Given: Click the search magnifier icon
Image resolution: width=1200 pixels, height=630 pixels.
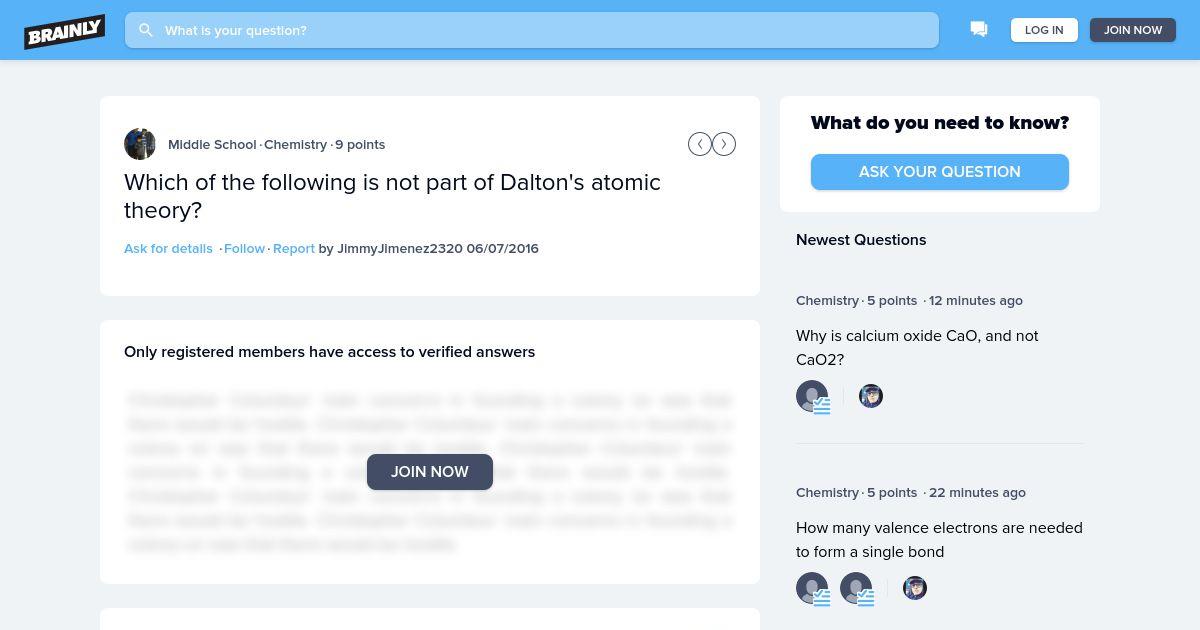Looking at the screenshot, I should coord(146,30).
